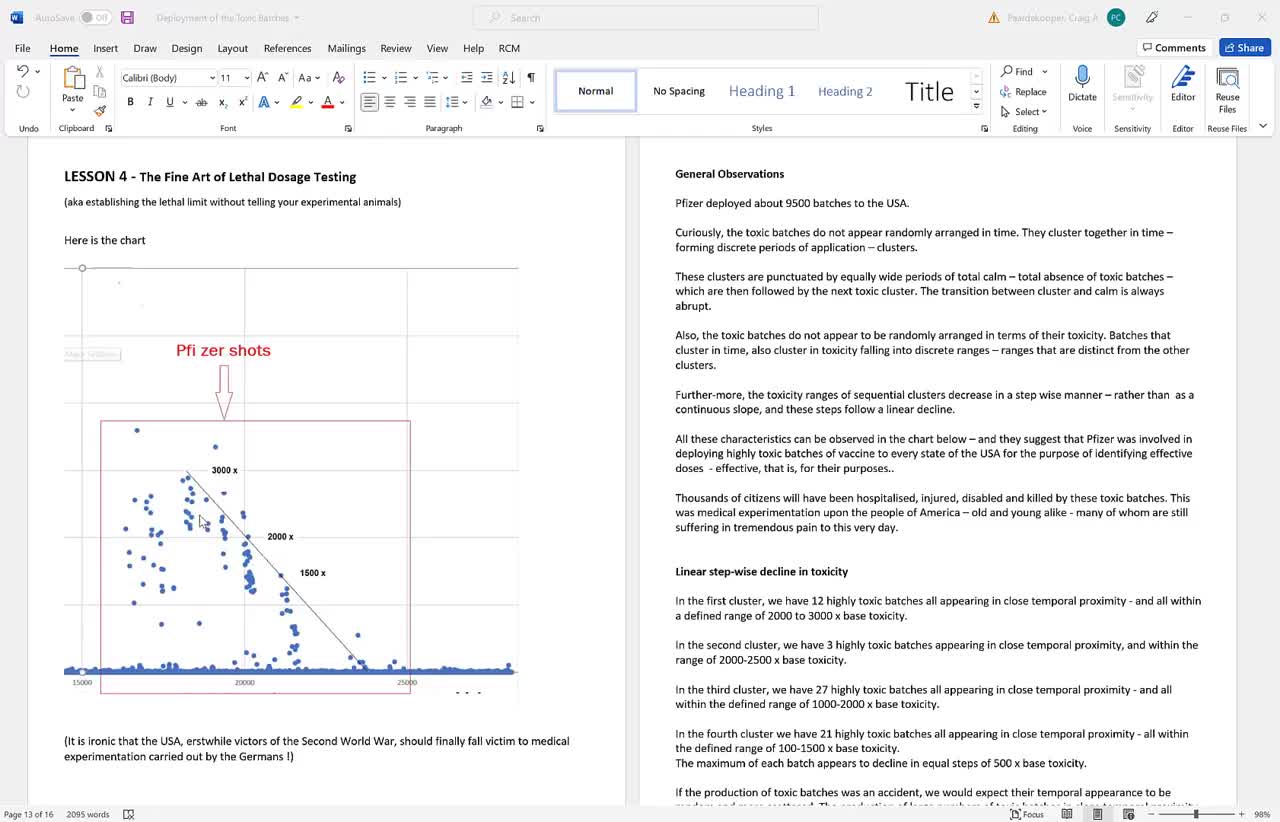1280x822 pixels.
Task: Apply the Title style
Action: (929, 91)
